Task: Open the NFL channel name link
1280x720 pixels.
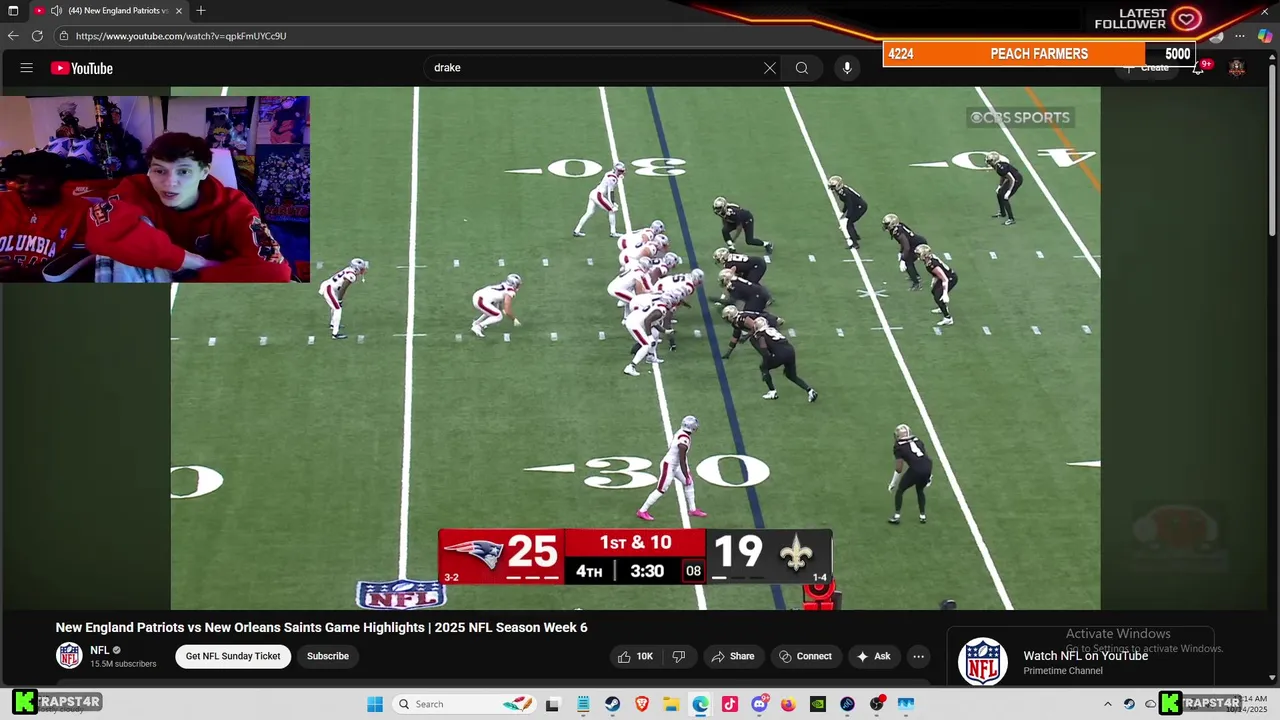Action: (100, 650)
